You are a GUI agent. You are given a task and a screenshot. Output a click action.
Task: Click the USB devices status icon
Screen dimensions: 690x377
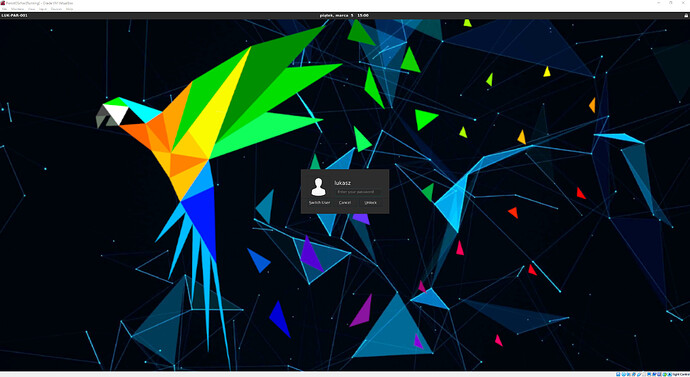coord(639,374)
